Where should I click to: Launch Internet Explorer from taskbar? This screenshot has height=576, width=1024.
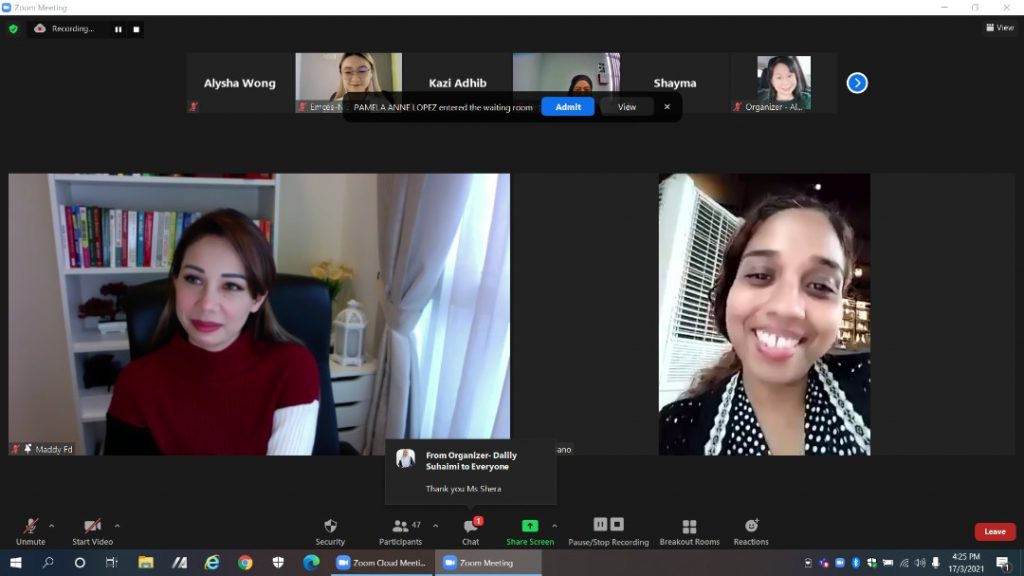point(212,562)
